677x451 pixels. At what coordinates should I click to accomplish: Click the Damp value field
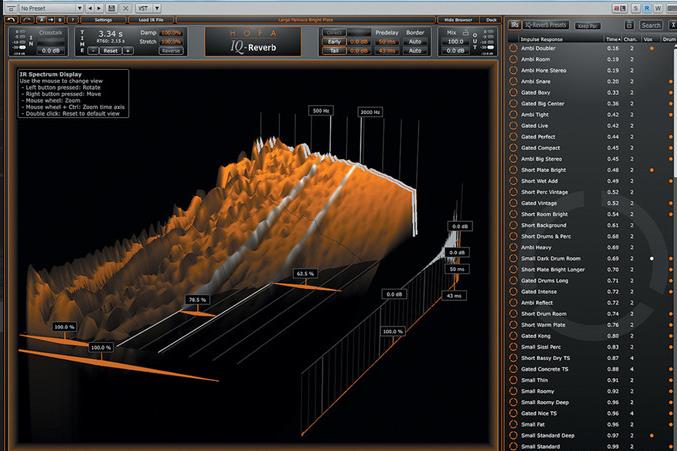tap(171, 33)
